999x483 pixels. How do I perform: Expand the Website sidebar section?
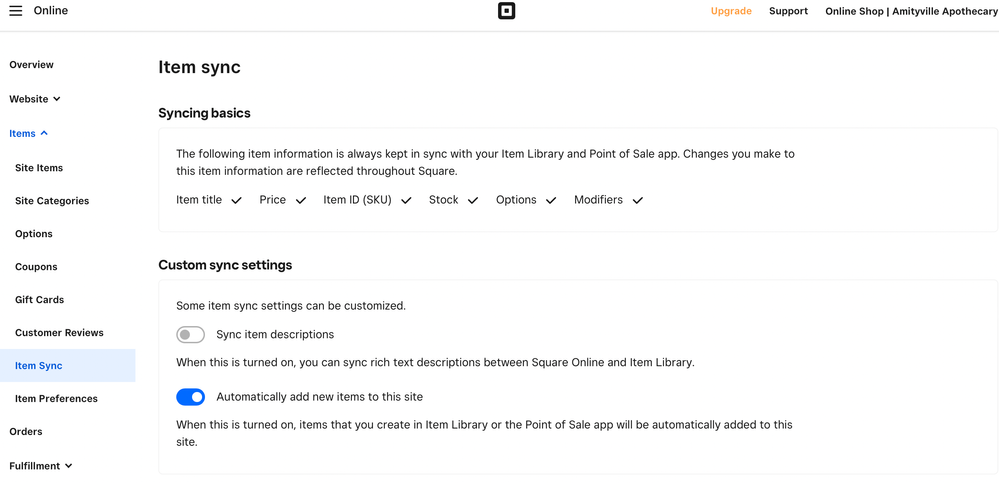[35, 99]
